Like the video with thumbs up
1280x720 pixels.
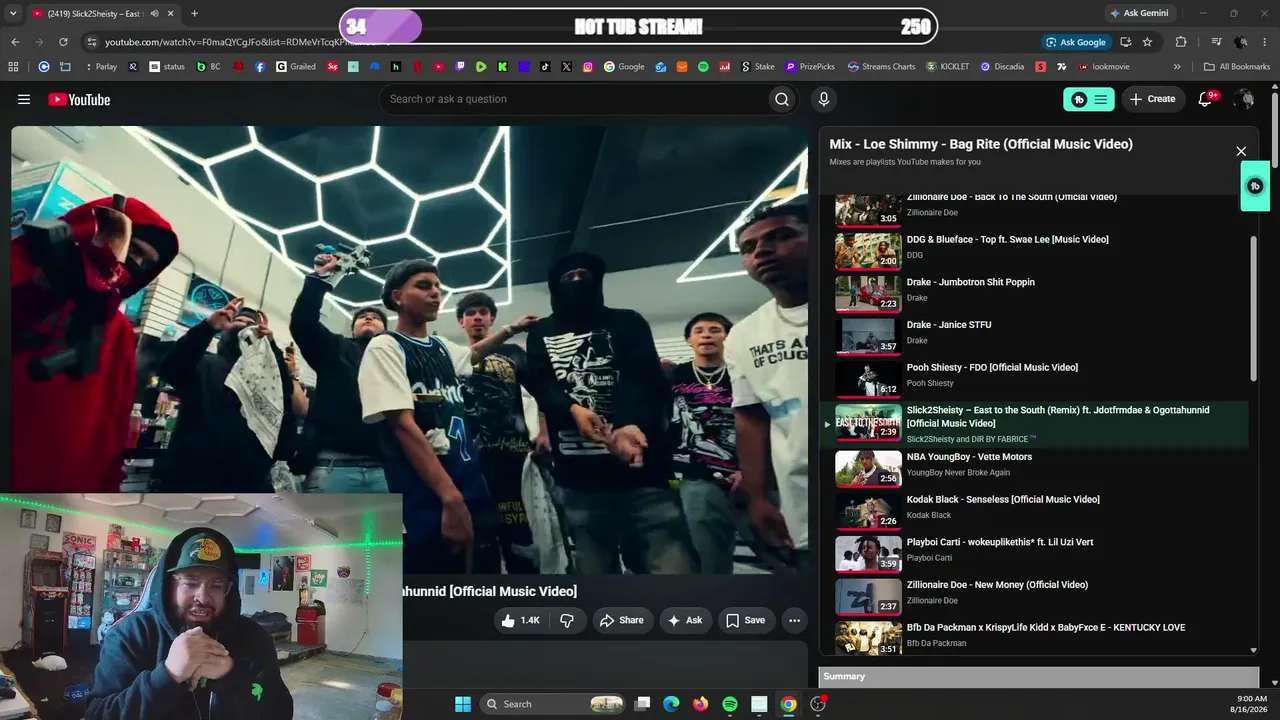[x=521, y=620]
